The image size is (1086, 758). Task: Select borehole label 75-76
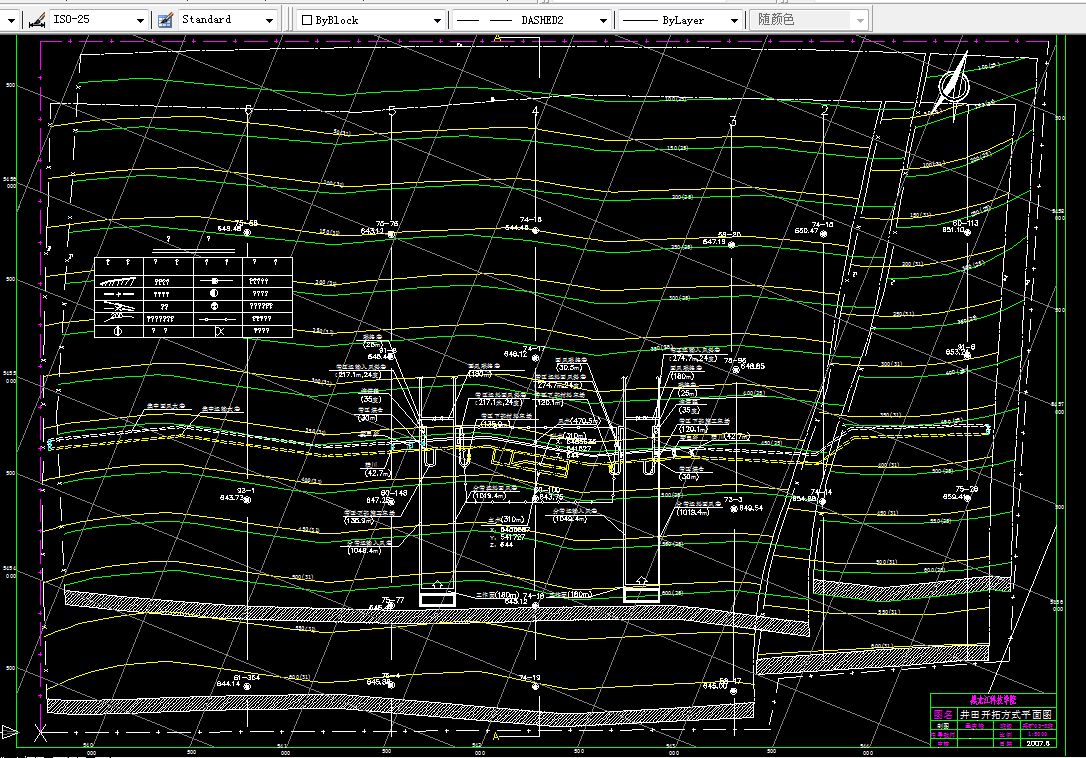pyautogui.click(x=387, y=224)
